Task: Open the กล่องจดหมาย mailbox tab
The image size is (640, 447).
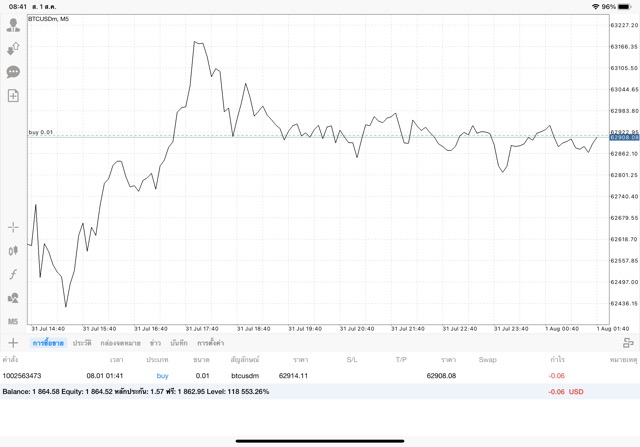Action: click(120, 343)
